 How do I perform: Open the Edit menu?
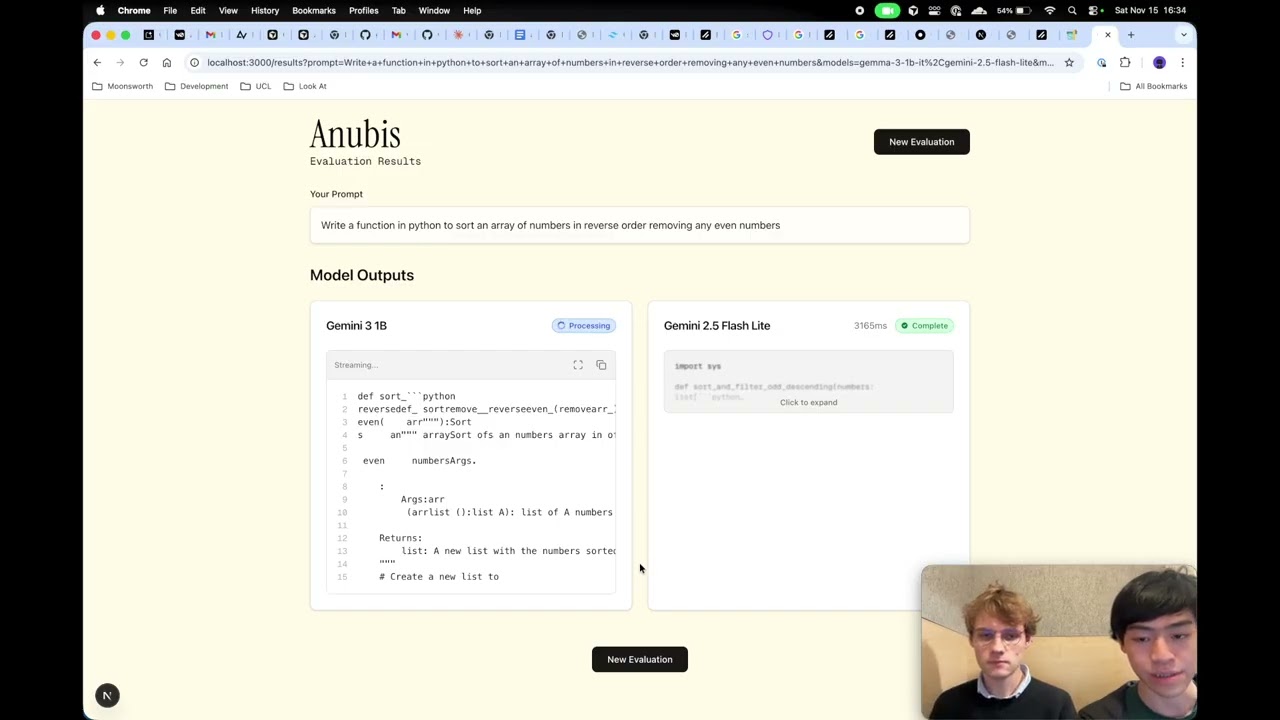pyautogui.click(x=198, y=10)
